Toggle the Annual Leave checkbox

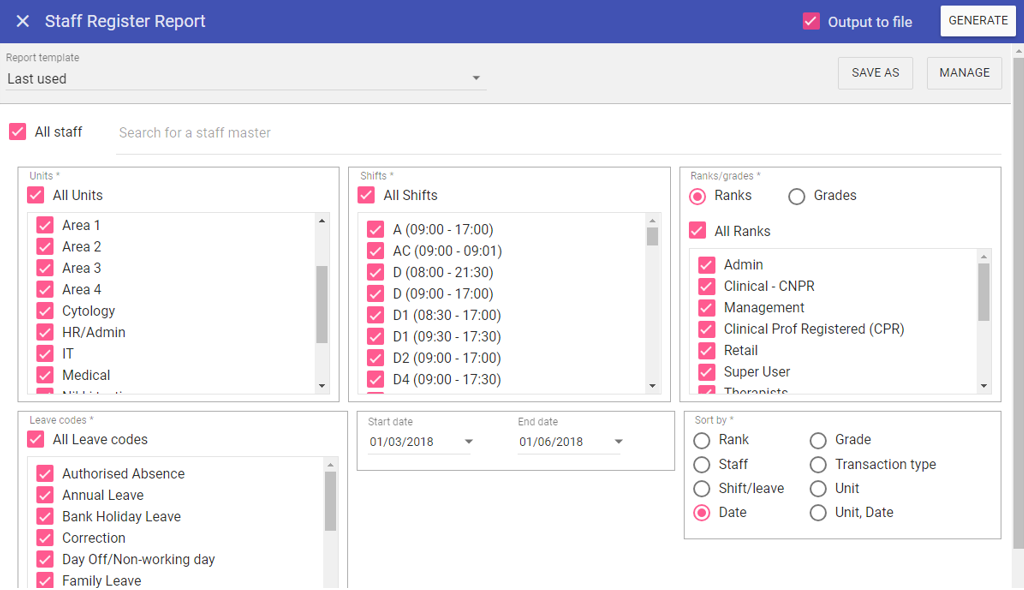pyautogui.click(x=45, y=495)
